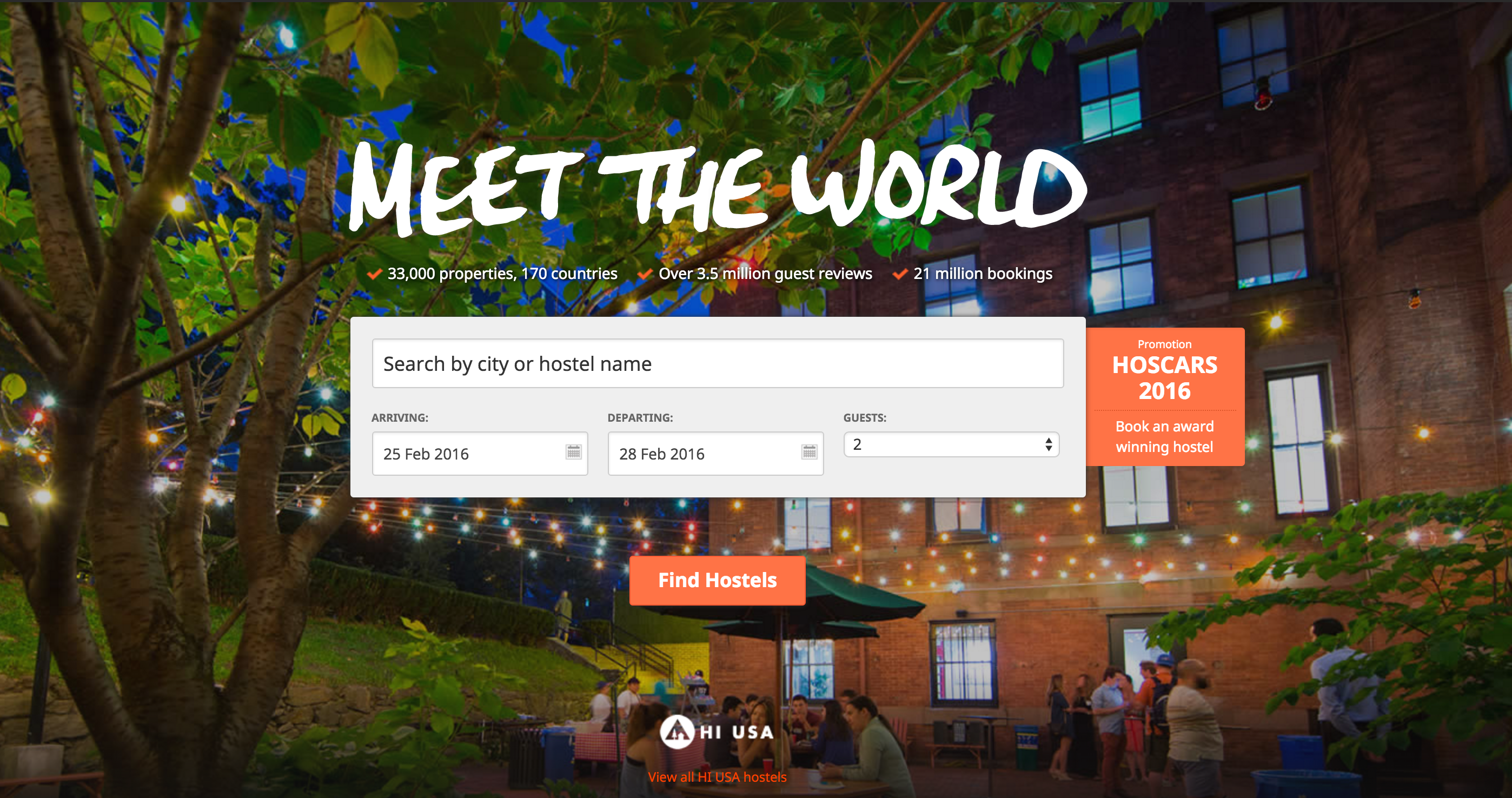Click the 33,000 properties, 170 countries text

pos(502,274)
